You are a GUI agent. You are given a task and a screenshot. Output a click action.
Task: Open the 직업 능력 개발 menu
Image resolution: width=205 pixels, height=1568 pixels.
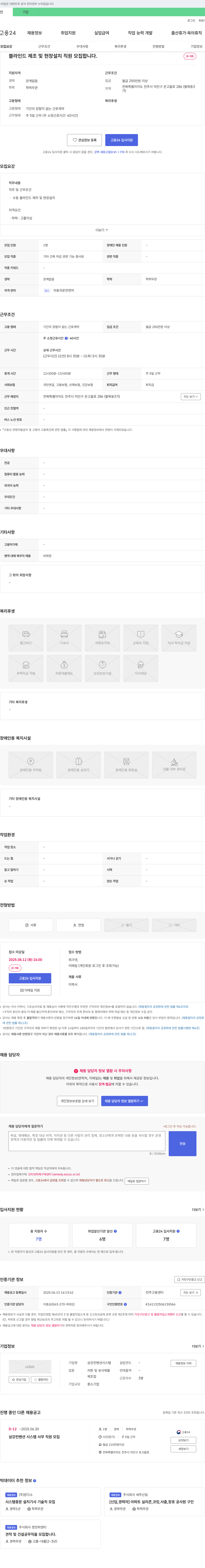(x=140, y=33)
